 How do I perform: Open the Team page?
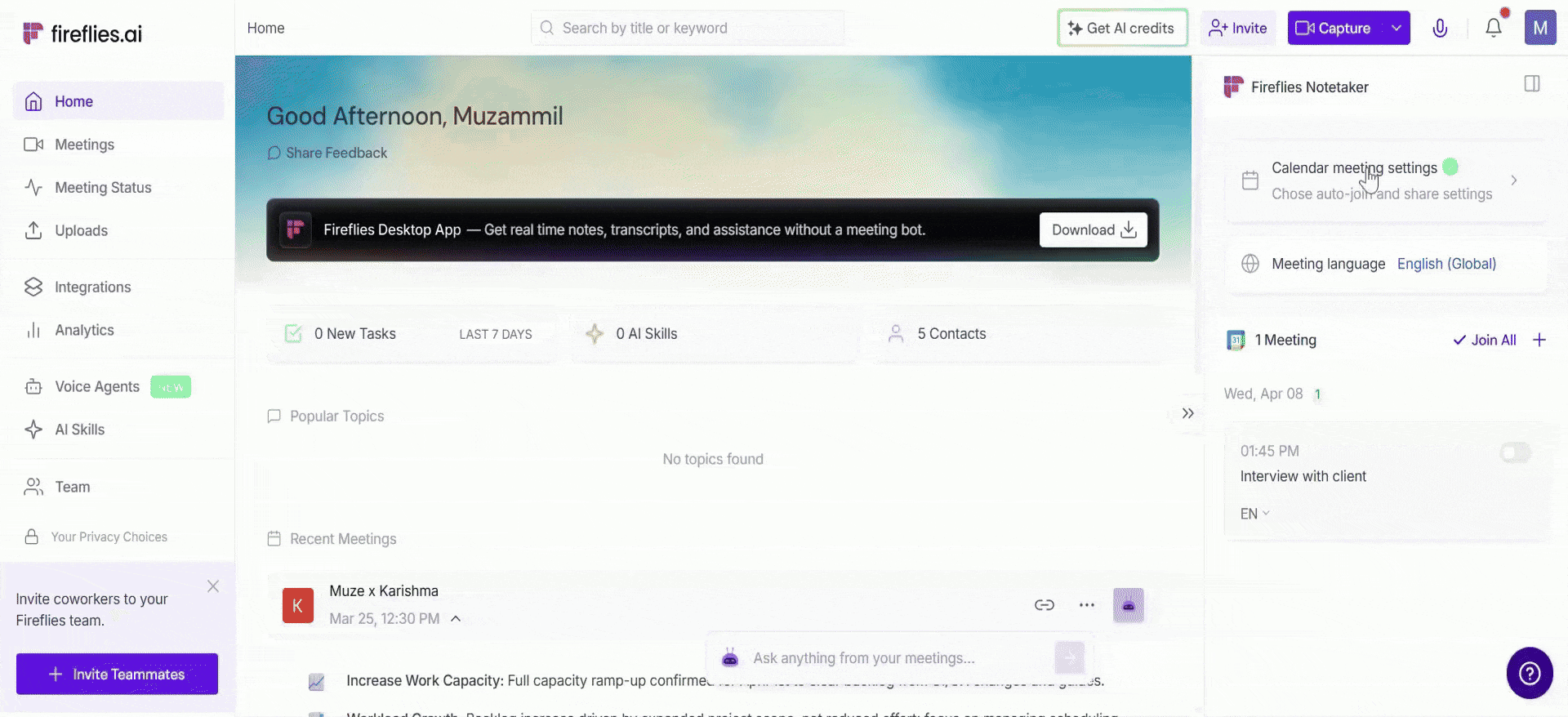pyautogui.click(x=118, y=487)
